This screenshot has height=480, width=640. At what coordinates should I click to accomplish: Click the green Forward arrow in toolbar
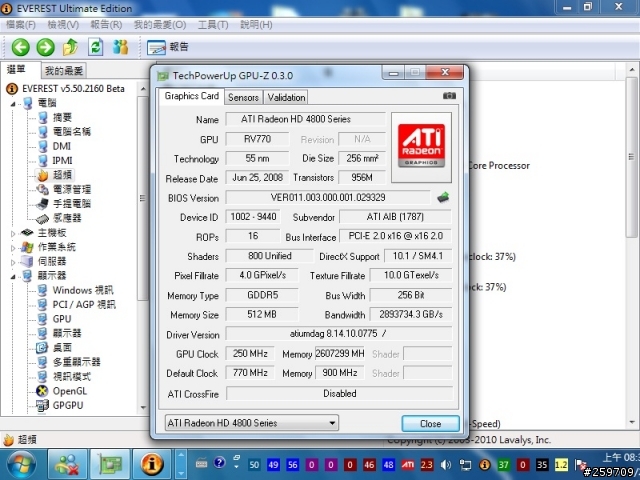(45, 47)
